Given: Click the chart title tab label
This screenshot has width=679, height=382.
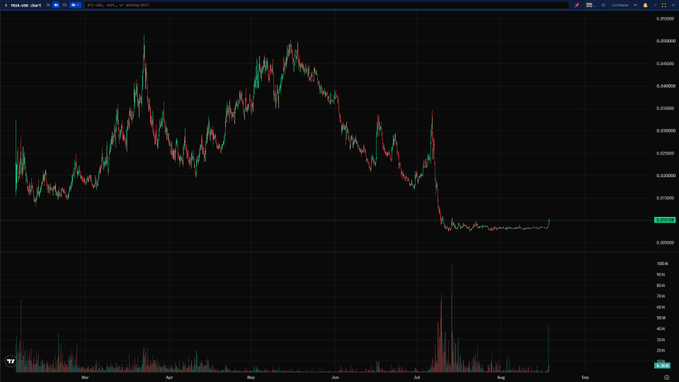Looking at the screenshot, I should pos(26,5).
